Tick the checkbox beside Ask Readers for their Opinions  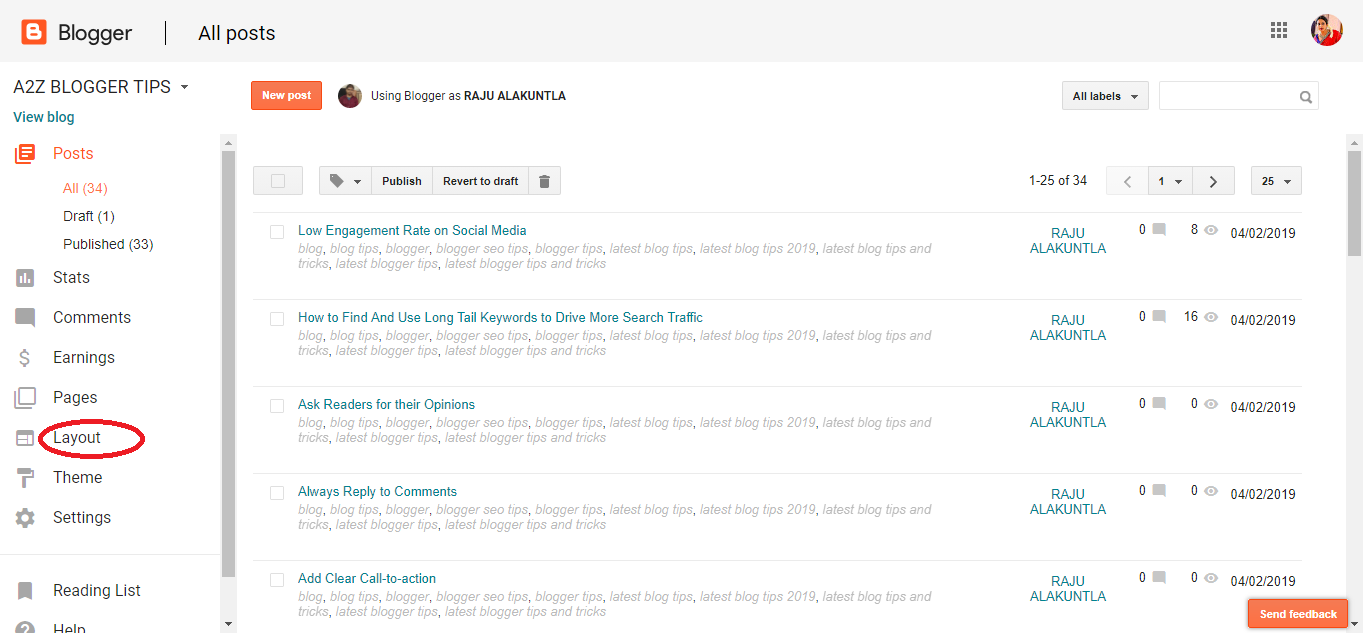277,406
